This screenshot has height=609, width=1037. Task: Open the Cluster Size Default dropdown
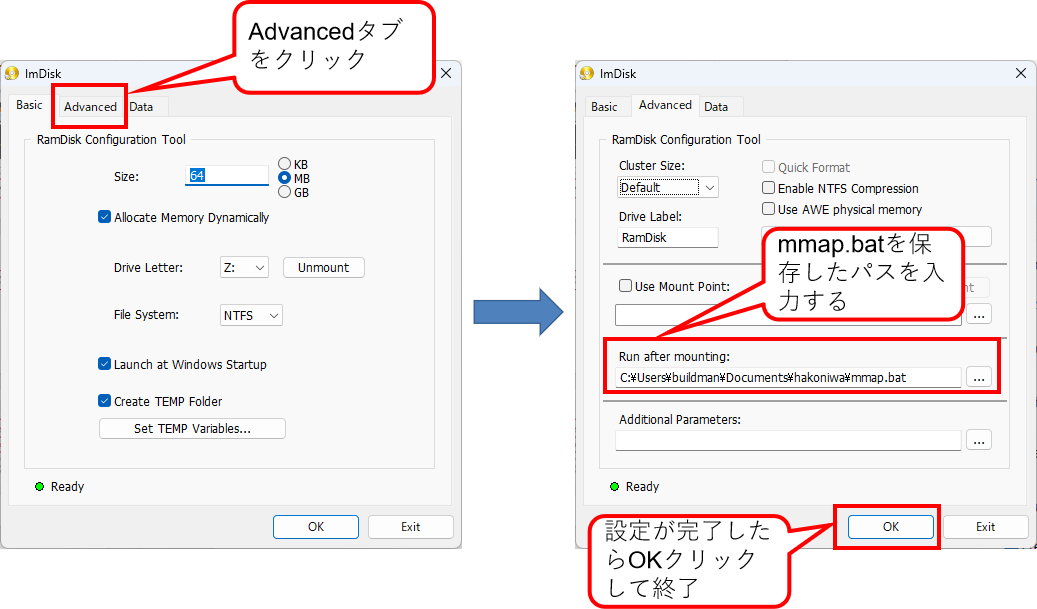(668, 188)
